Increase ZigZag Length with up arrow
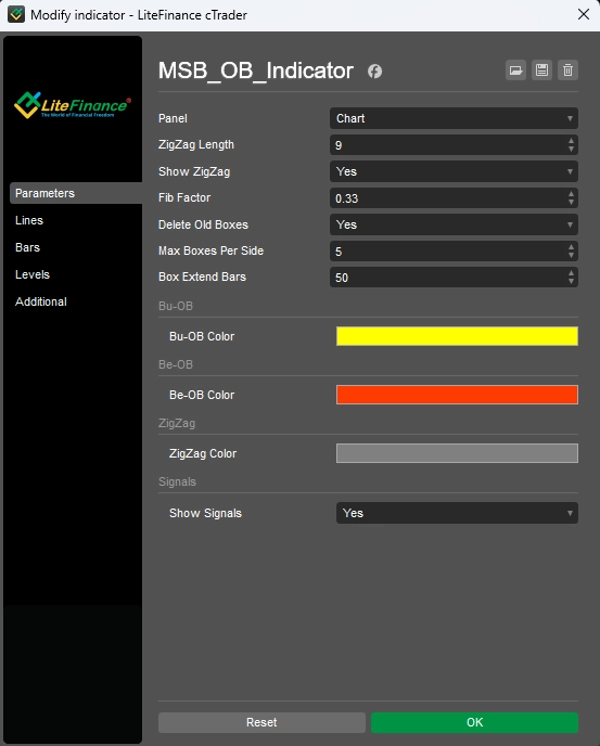 tap(571, 141)
